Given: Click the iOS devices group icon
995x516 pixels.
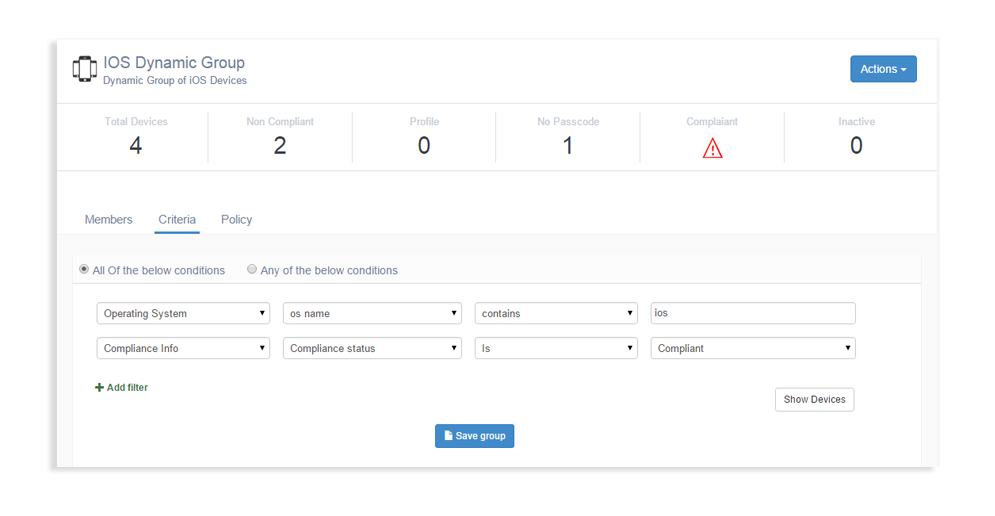Looking at the screenshot, I should (x=84, y=69).
